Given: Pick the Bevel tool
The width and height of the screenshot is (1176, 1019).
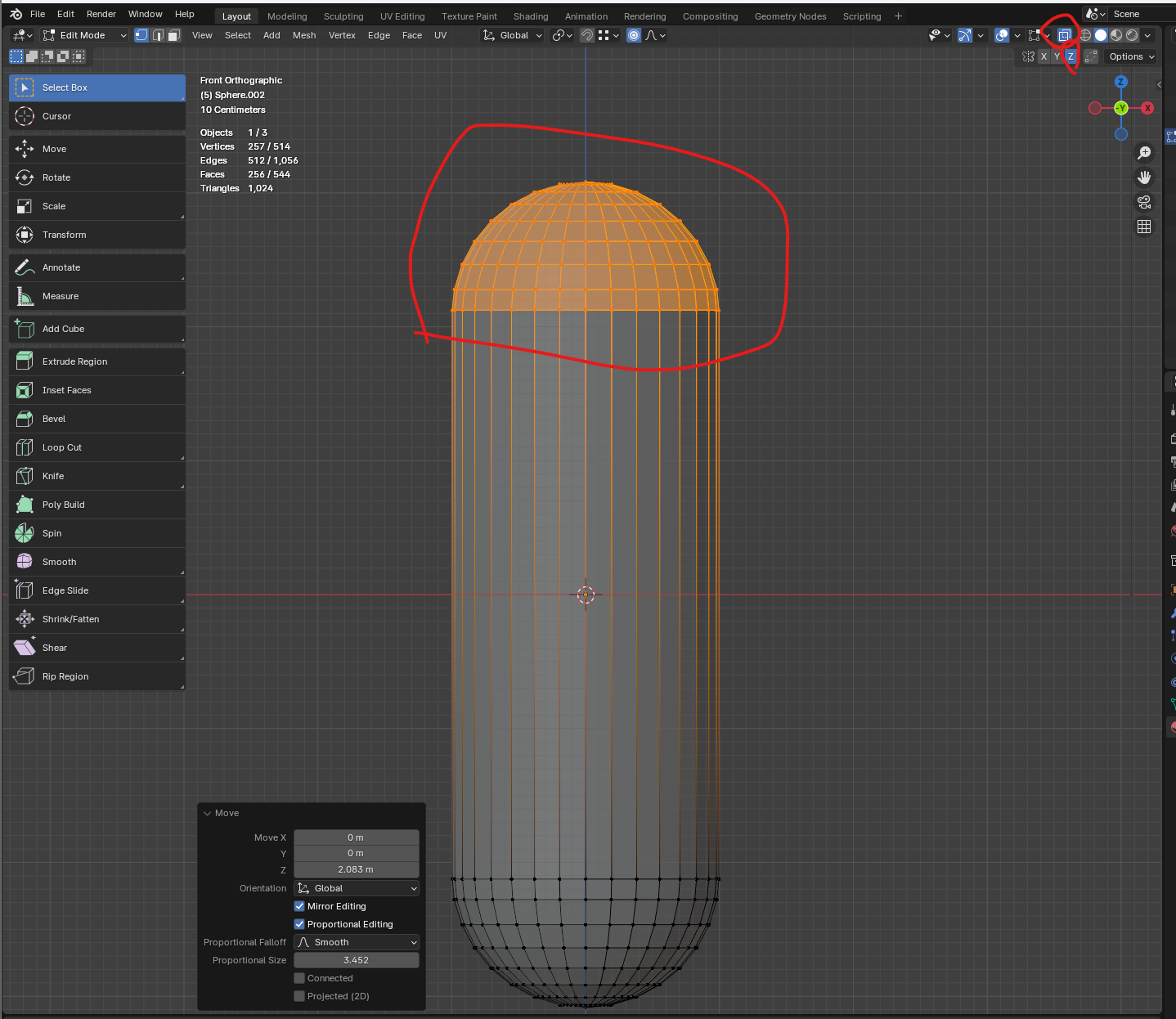Looking at the screenshot, I should pyautogui.click(x=54, y=419).
